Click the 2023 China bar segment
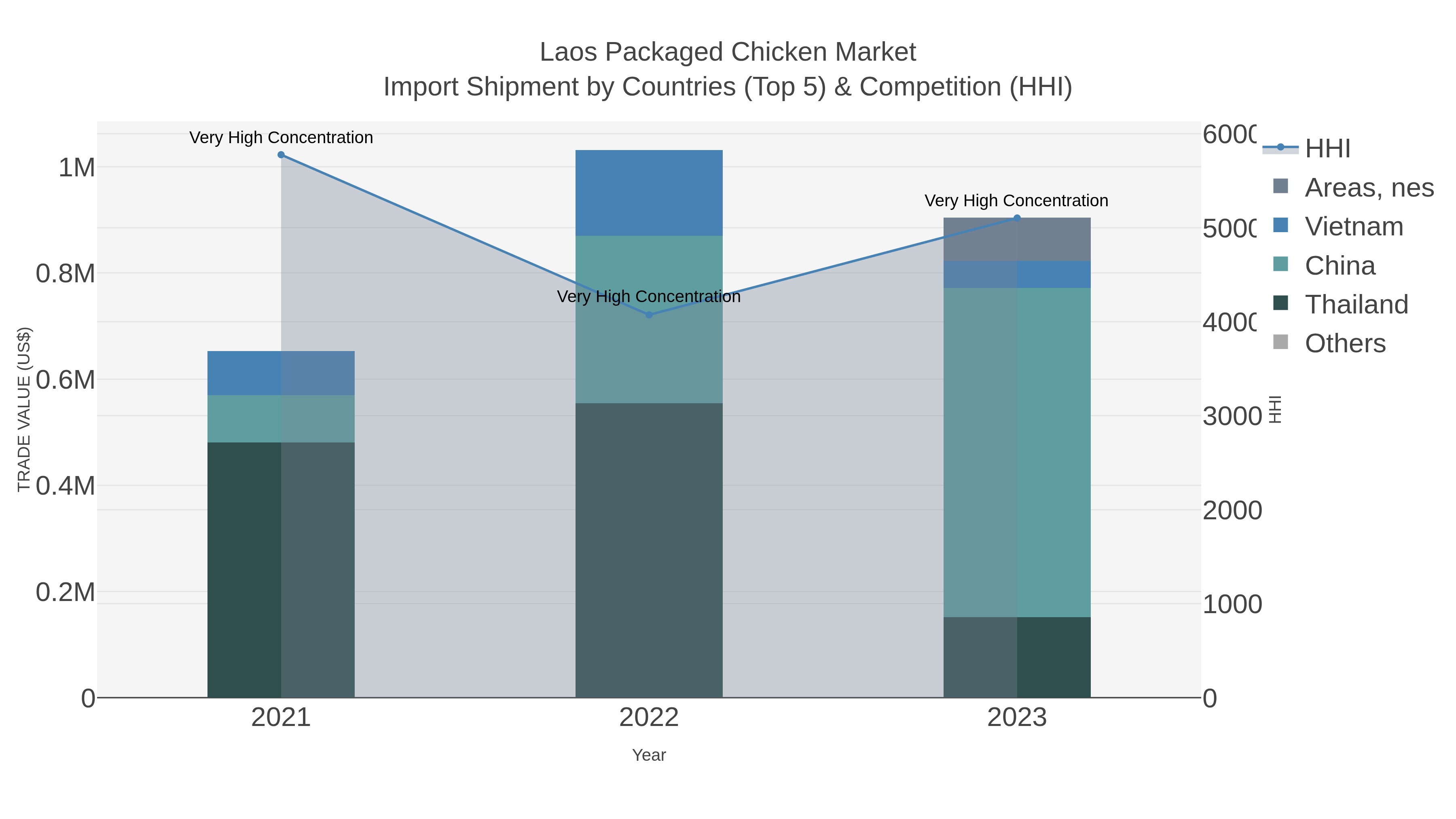The height and width of the screenshot is (819, 1456). pos(1017,453)
